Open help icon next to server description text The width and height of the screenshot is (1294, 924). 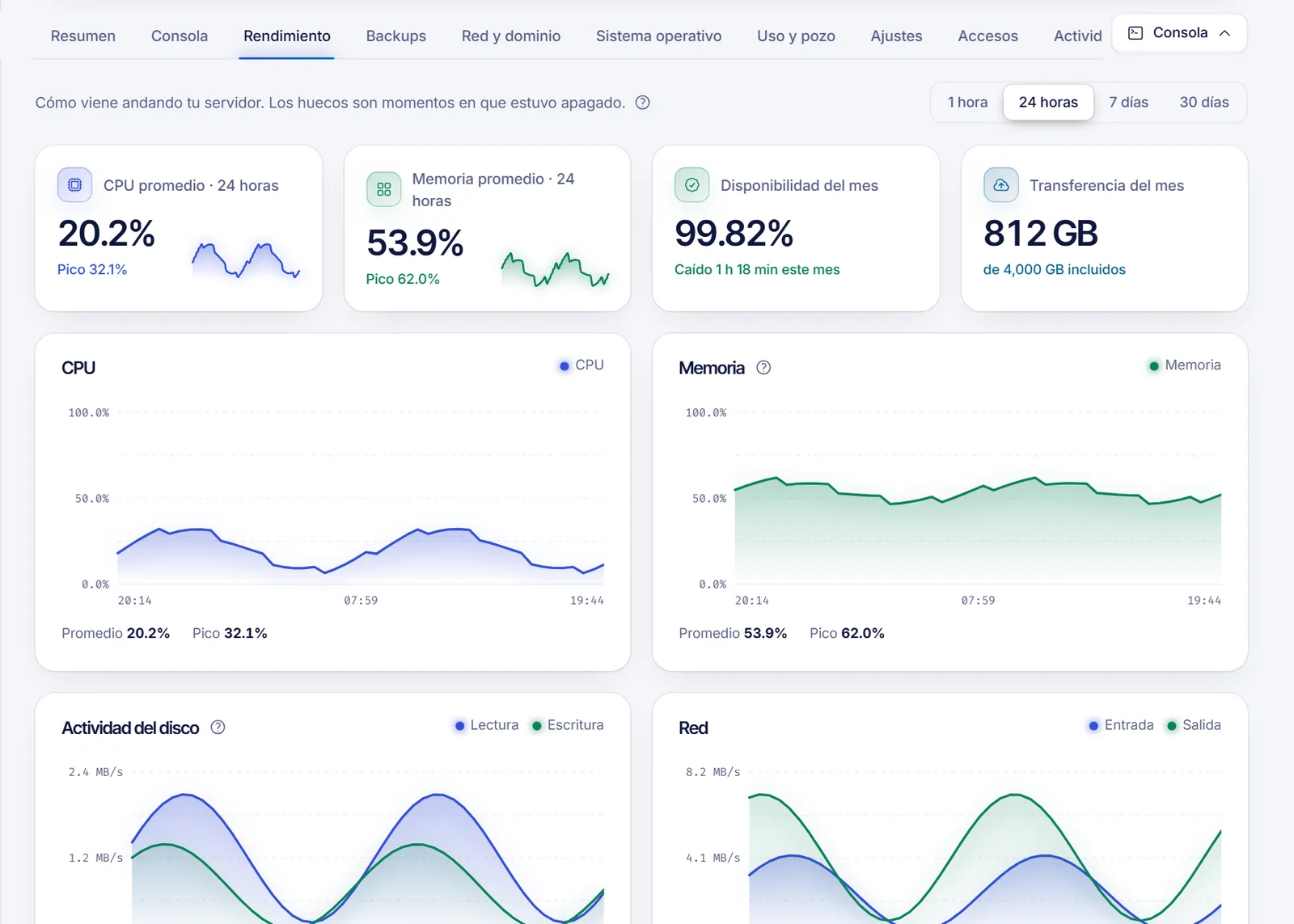tap(643, 103)
